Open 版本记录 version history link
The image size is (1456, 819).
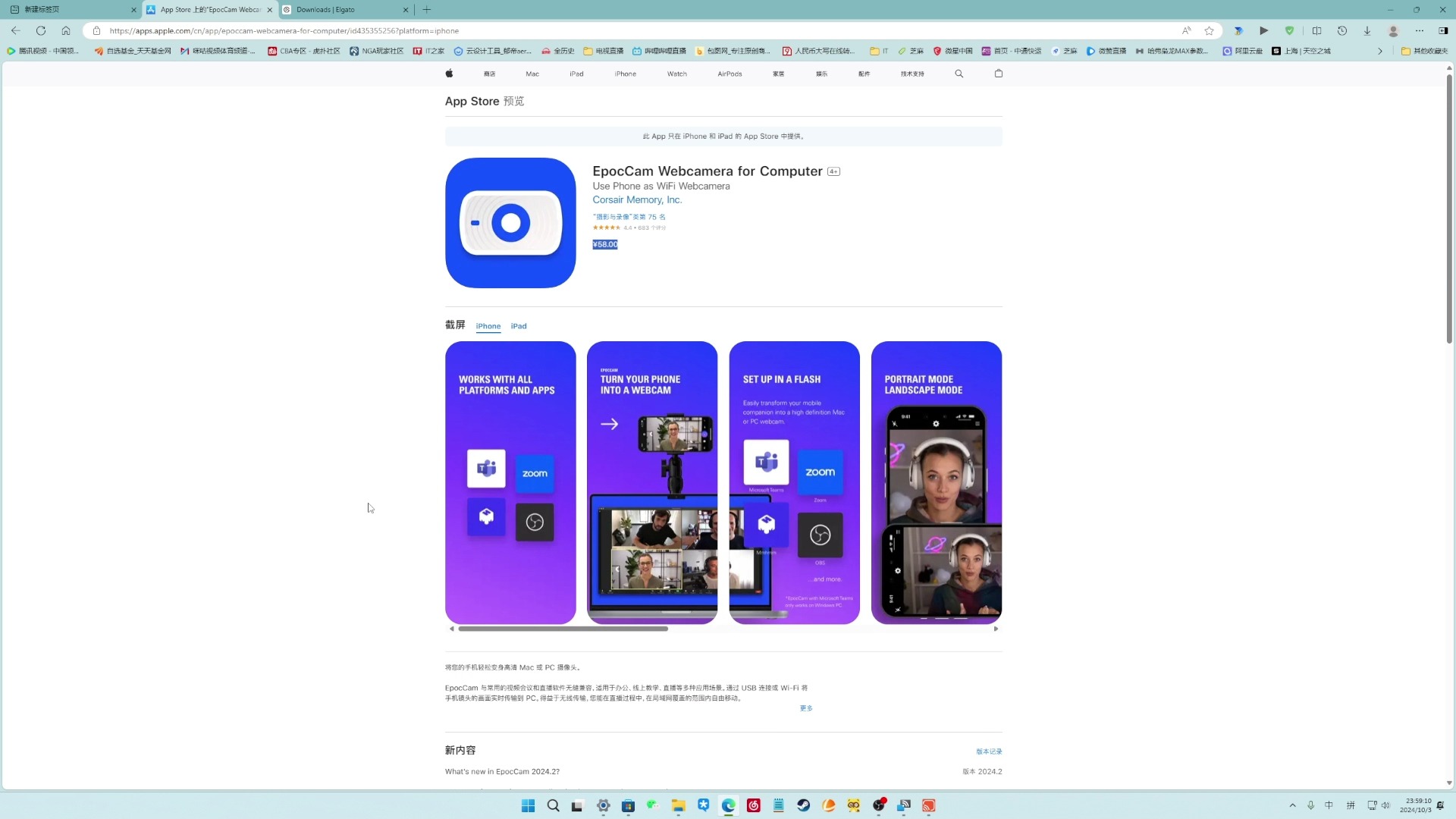click(989, 752)
